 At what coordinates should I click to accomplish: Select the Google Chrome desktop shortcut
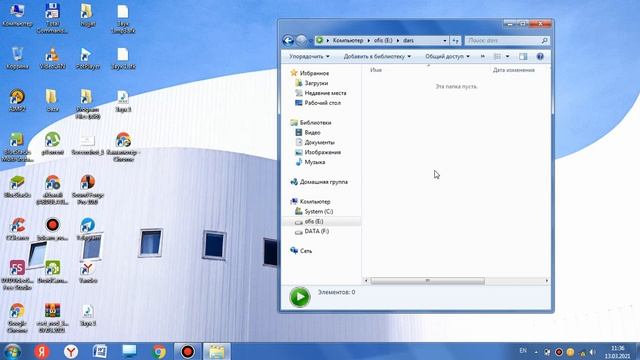17,318
